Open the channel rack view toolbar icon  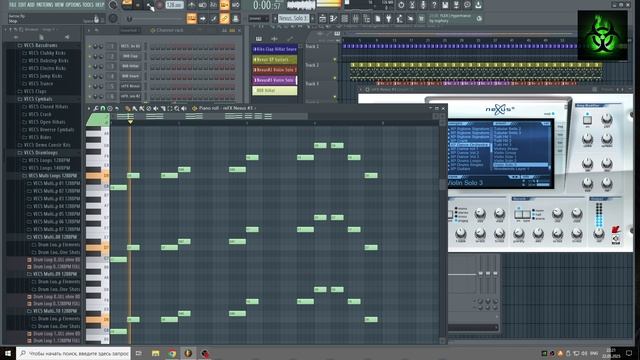[x=344, y=19]
